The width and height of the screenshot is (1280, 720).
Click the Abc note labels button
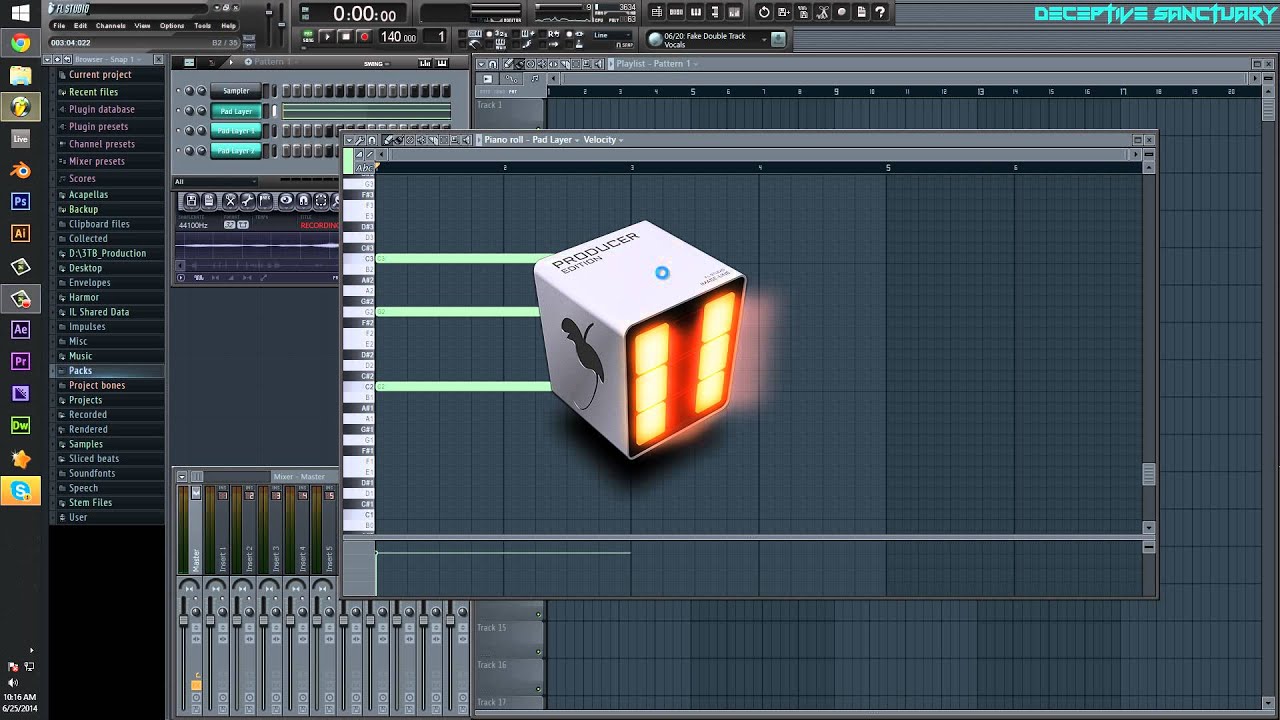[x=364, y=167]
